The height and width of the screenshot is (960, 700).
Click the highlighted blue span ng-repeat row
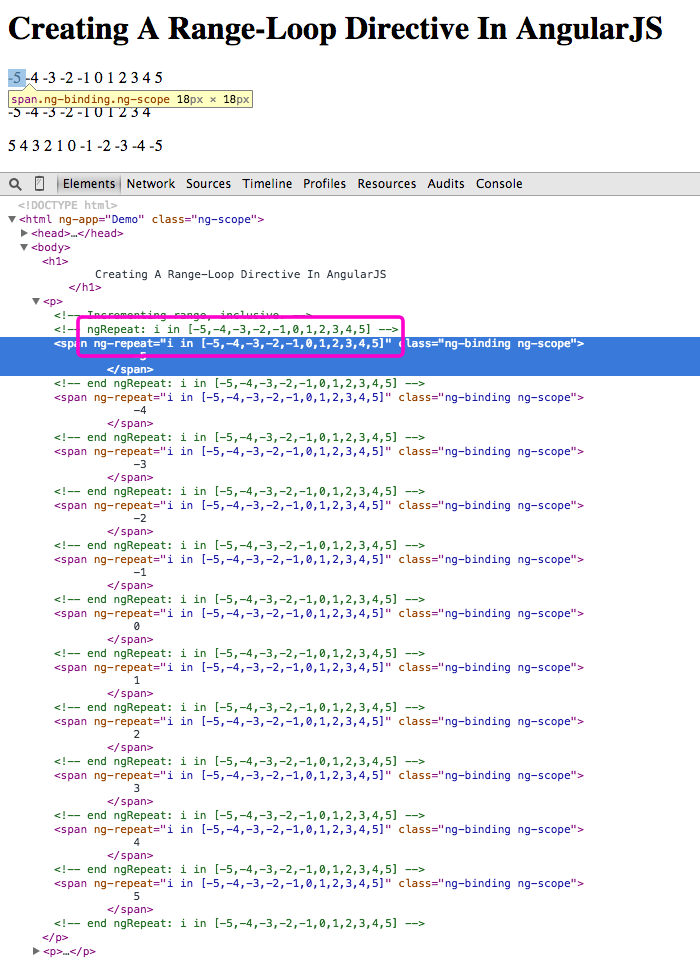(x=350, y=356)
